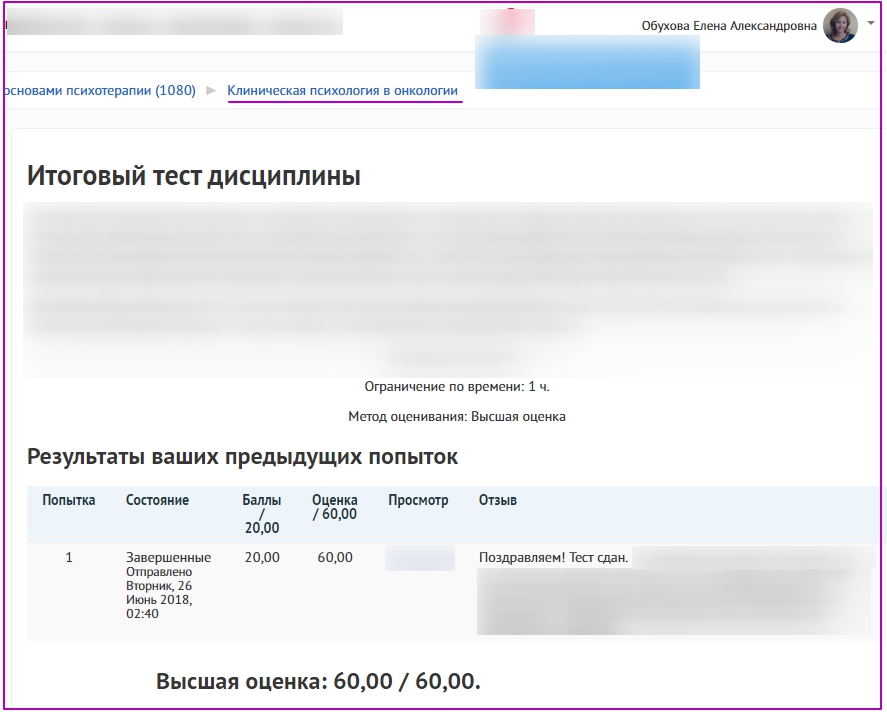
Task: Click the Поздравляем! Тест сдан. feedback
Action: click(x=553, y=558)
